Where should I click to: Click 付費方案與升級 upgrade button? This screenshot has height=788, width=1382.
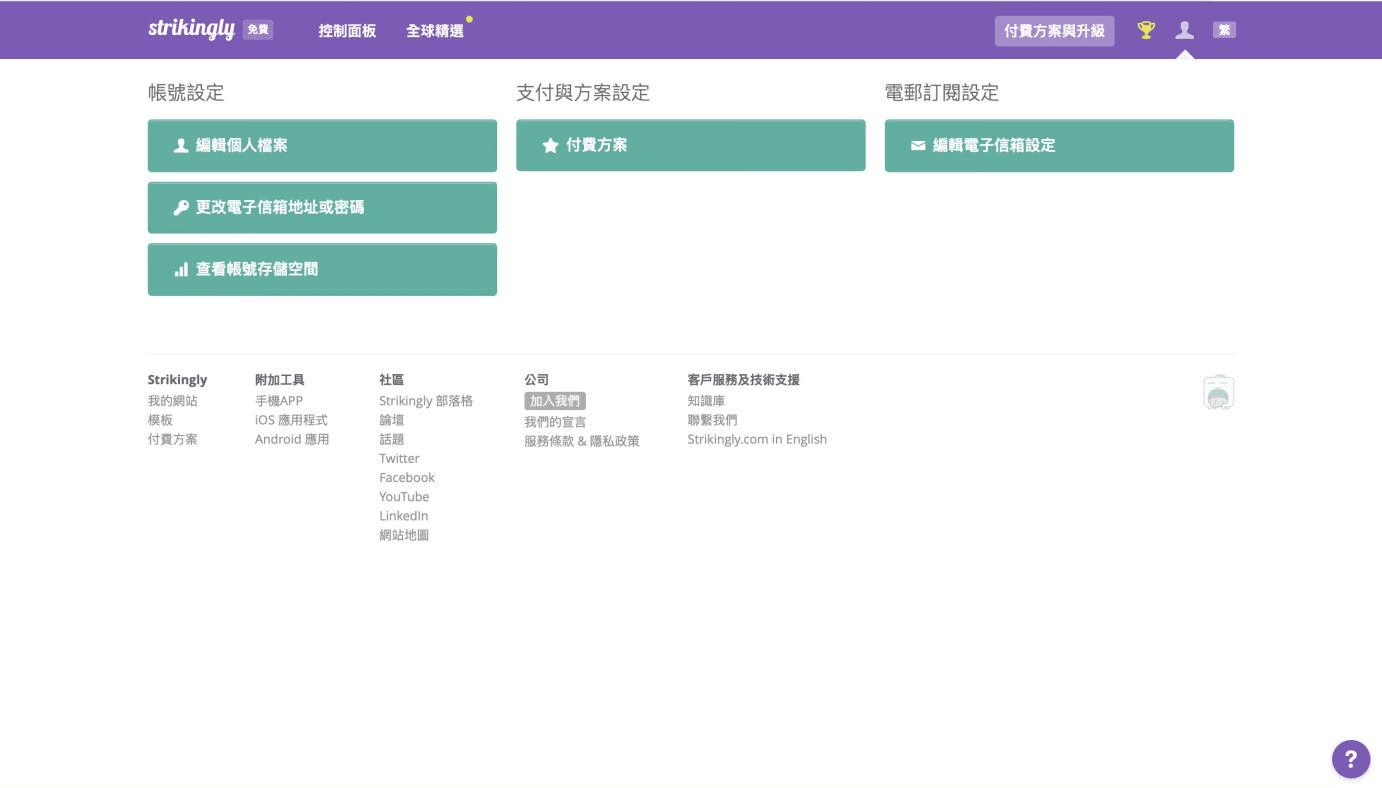[1054, 31]
